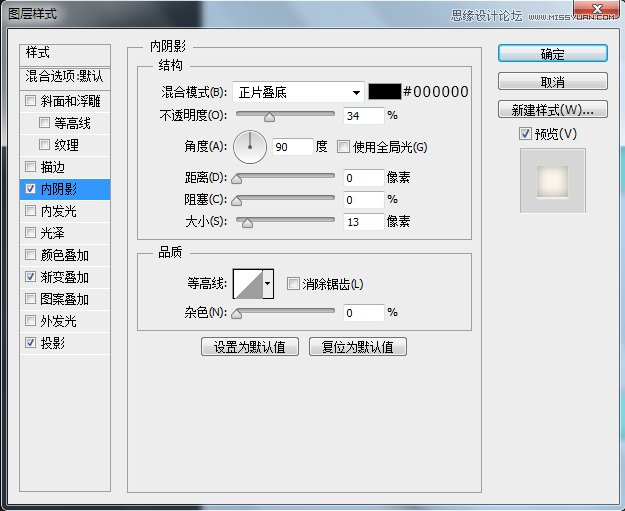Click the angle dial control

250,147
